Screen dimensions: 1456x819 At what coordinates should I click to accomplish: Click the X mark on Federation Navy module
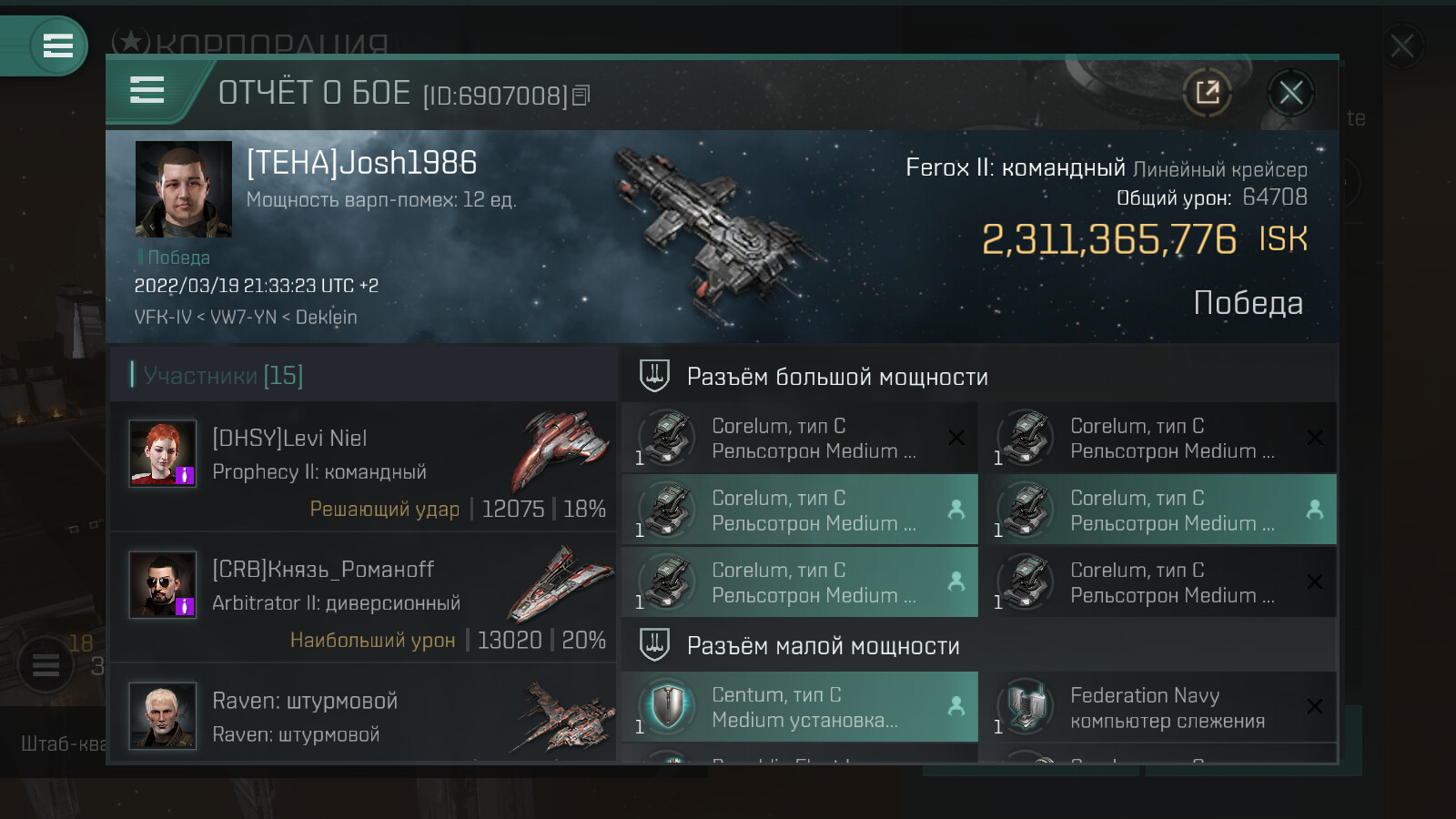1315,706
